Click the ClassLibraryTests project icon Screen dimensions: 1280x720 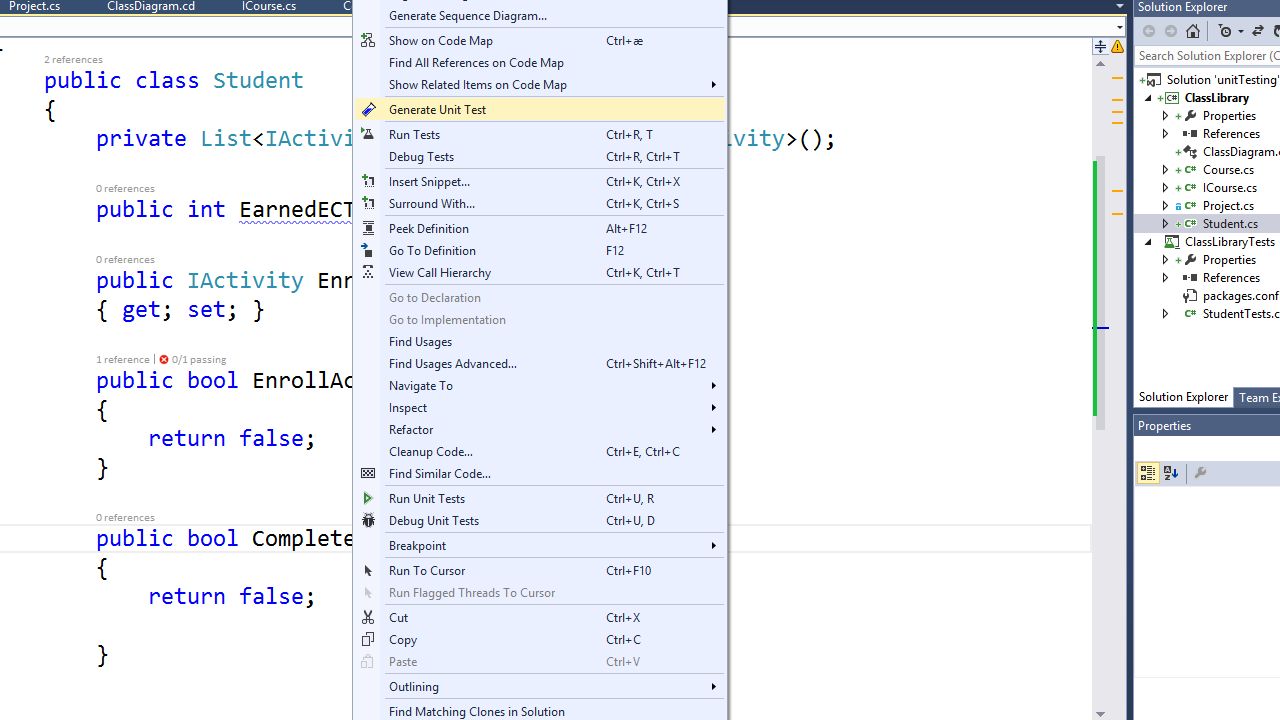[1172, 242]
